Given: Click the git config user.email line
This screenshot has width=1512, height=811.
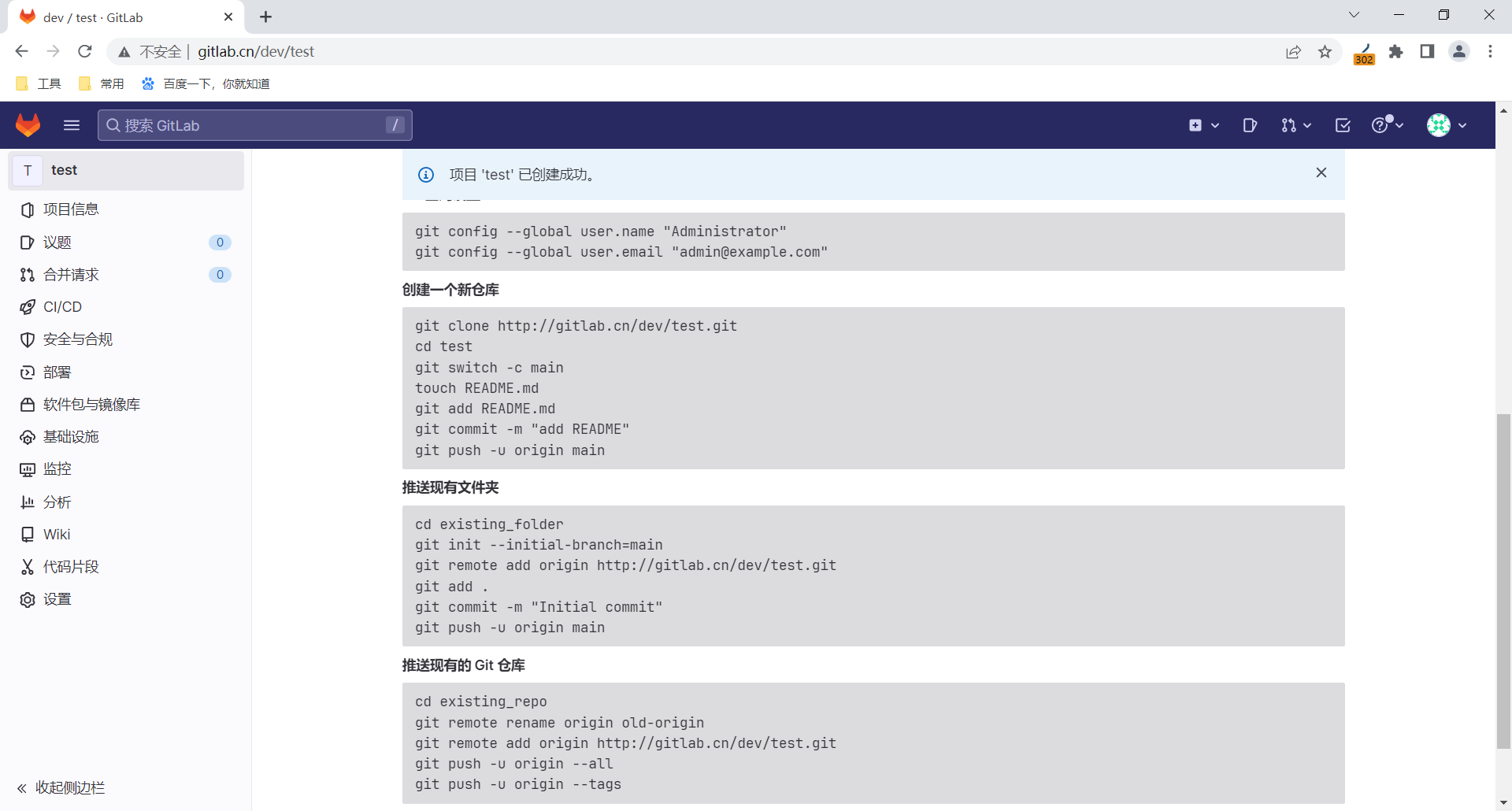Looking at the screenshot, I should (621, 252).
